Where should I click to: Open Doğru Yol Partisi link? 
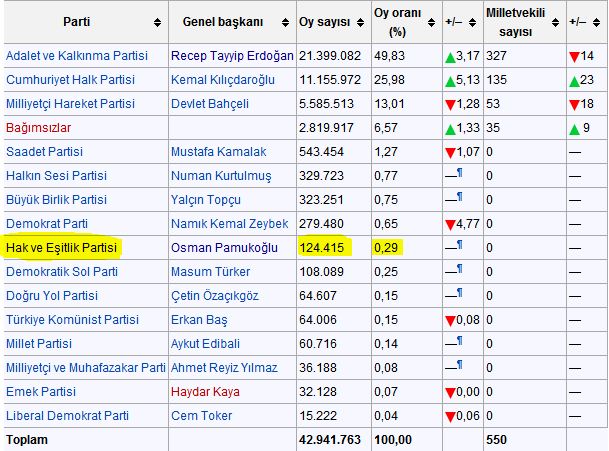52,296
